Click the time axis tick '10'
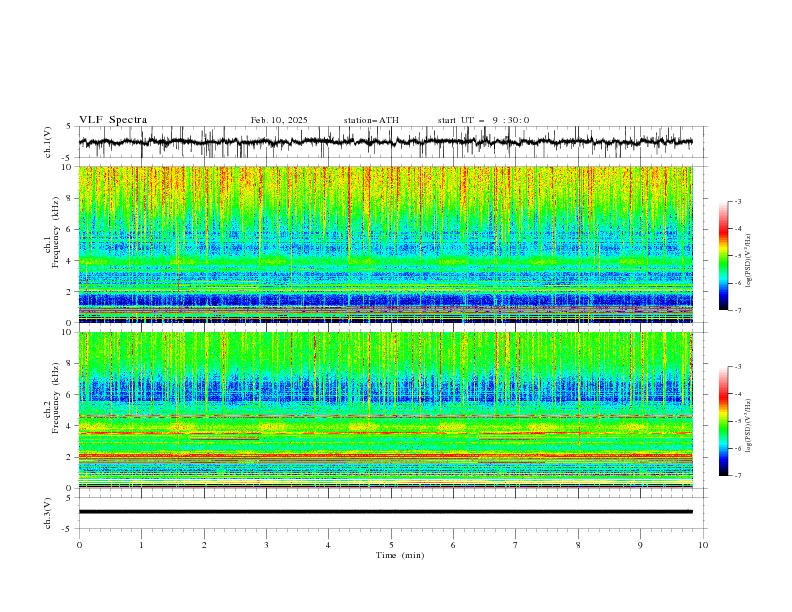Image resolution: width=792 pixels, height=612 pixels. pos(703,545)
